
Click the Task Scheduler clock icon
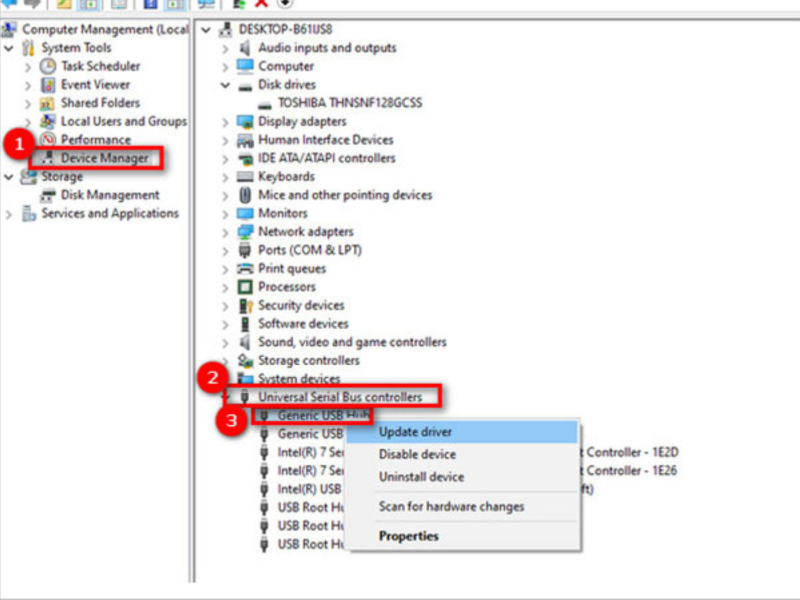click(47, 66)
